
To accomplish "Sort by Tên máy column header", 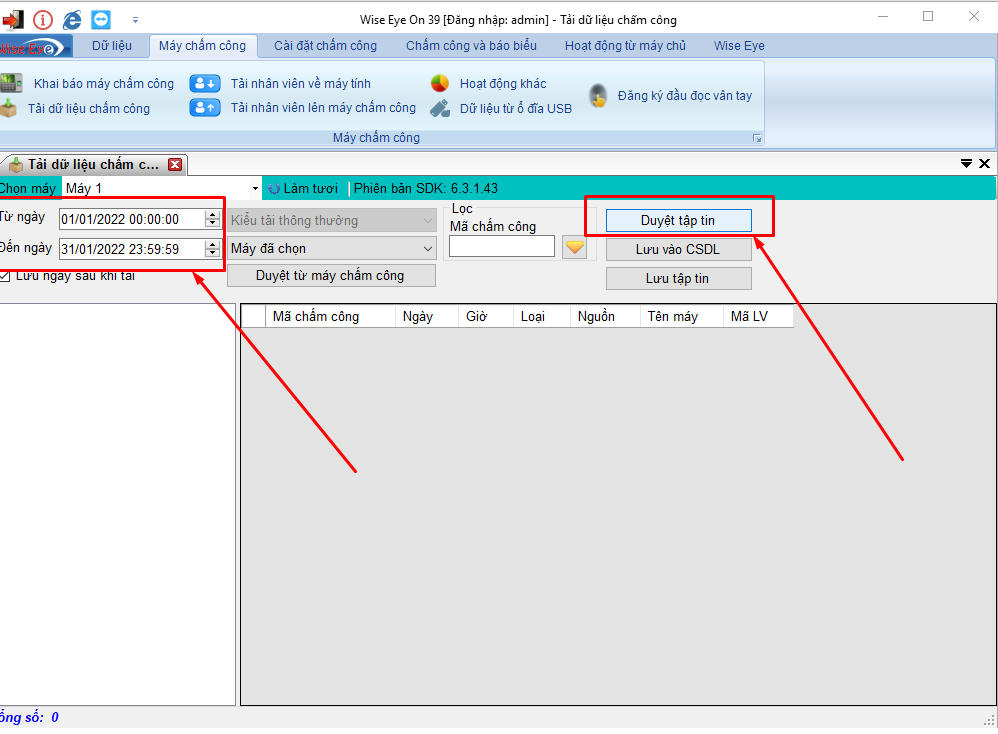I will (681, 316).
